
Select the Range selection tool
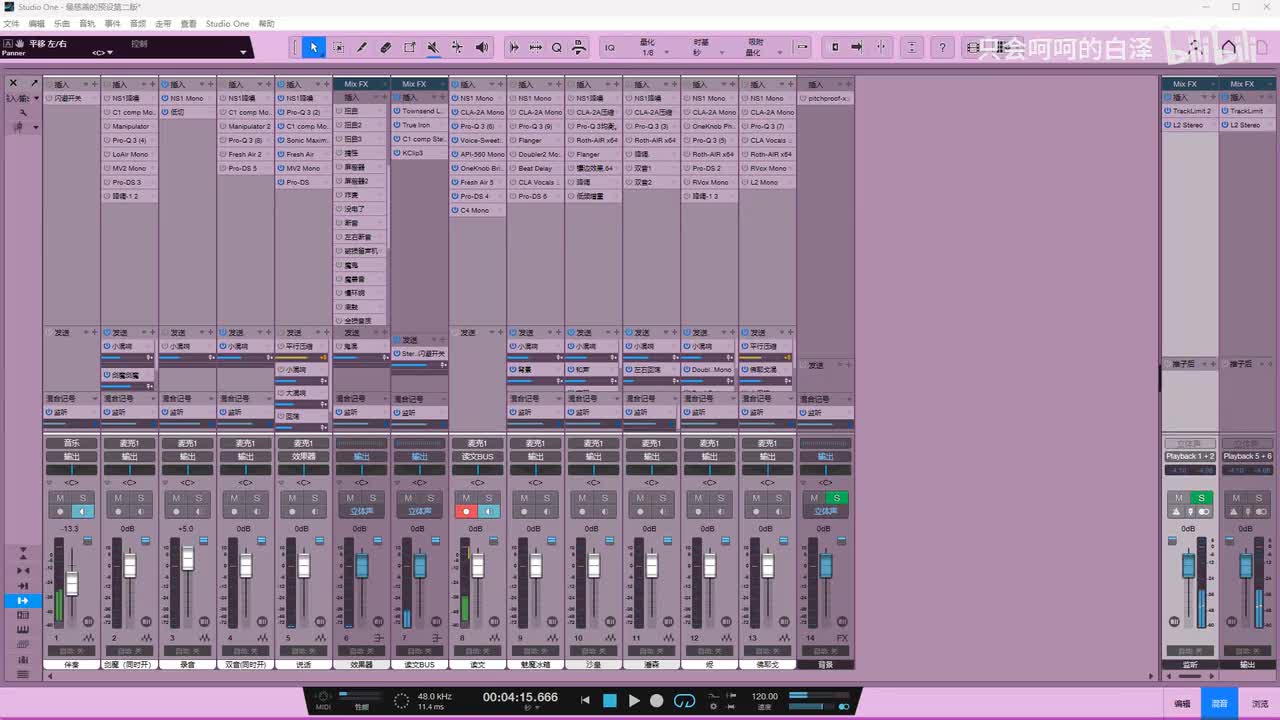(338, 47)
